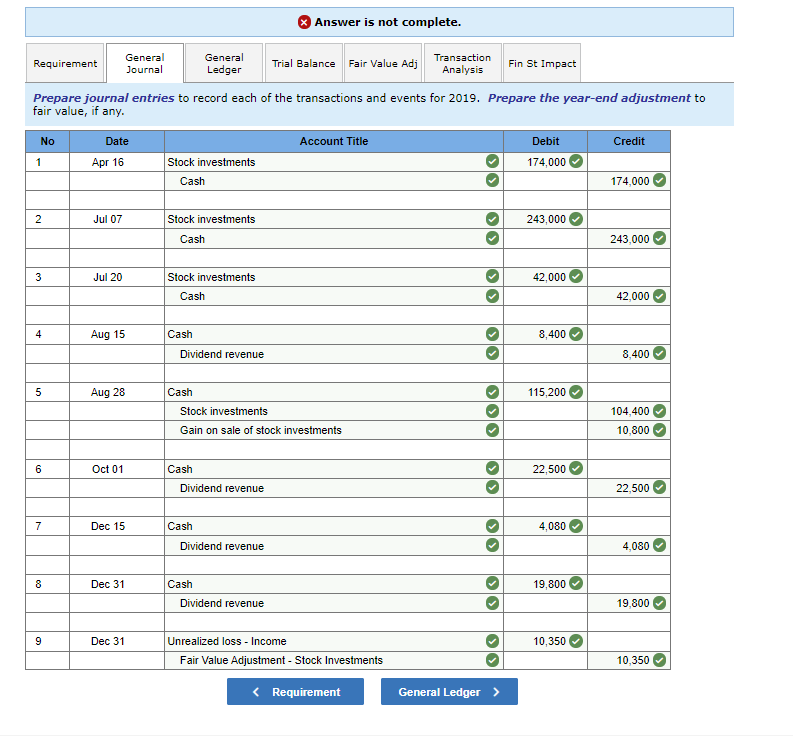Click the Dec 15 date cell
The width and height of the screenshot is (793, 737).
click(117, 527)
